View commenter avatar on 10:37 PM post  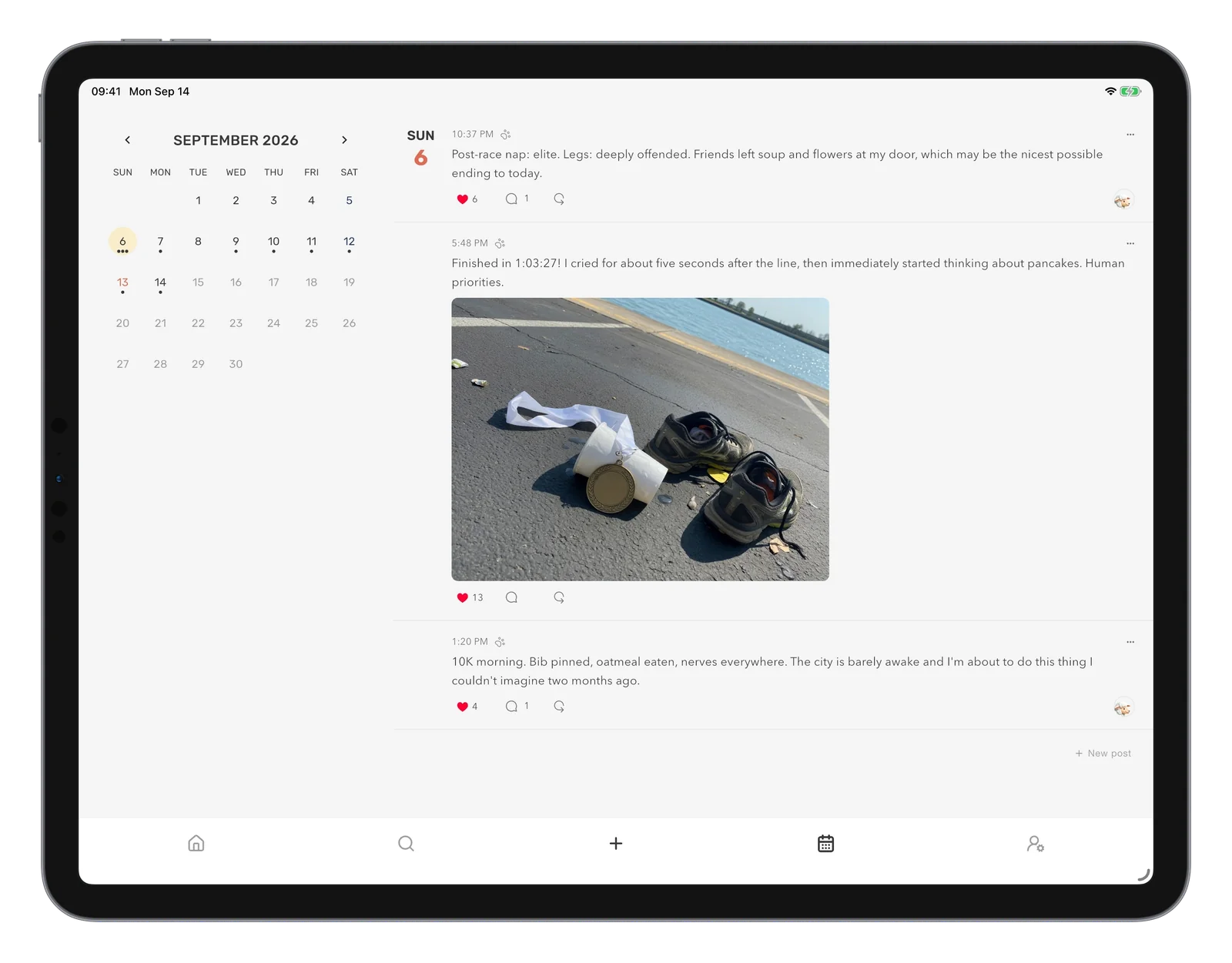pos(1123,201)
